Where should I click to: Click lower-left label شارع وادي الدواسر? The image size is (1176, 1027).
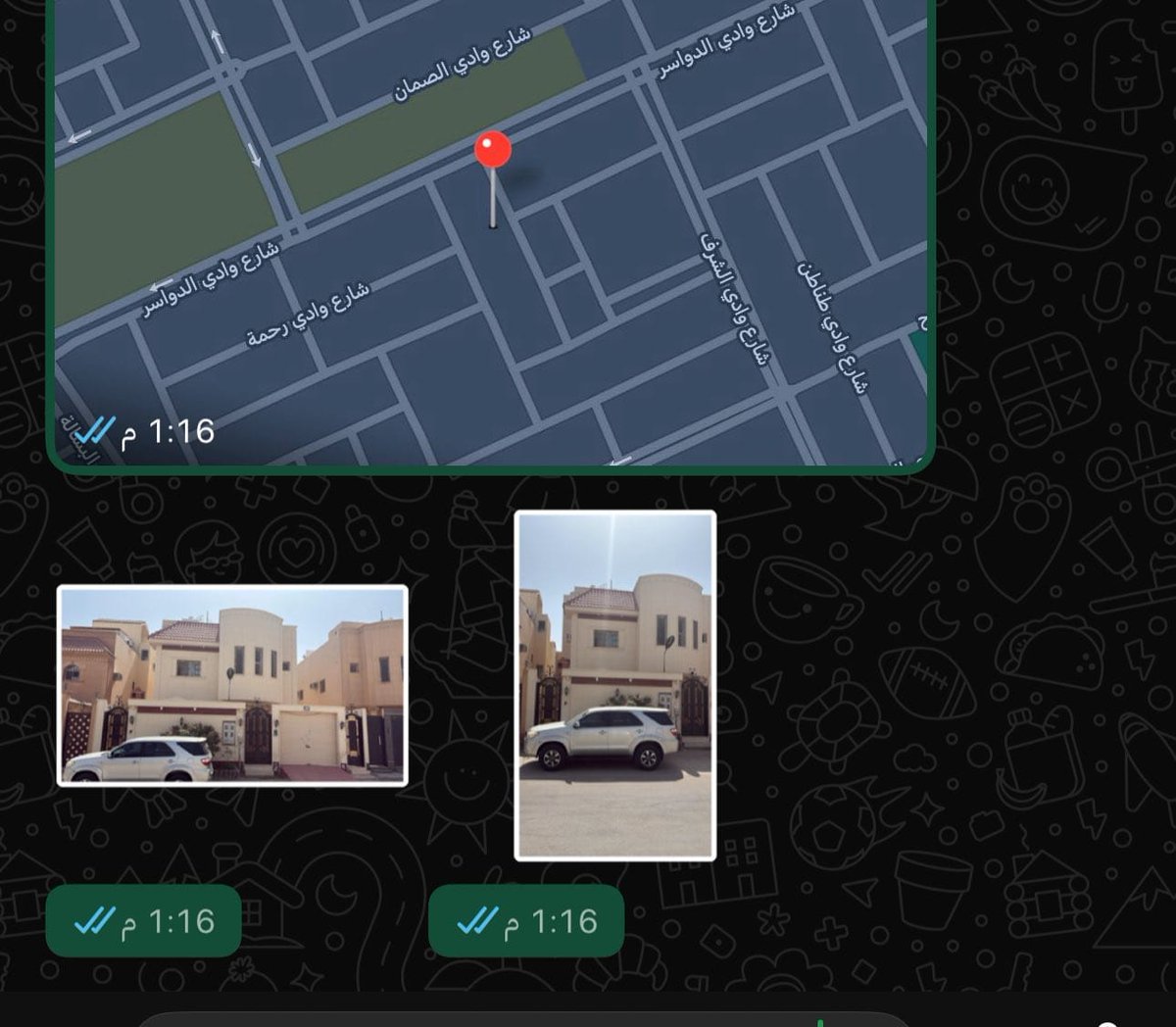pyautogui.click(x=212, y=279)
